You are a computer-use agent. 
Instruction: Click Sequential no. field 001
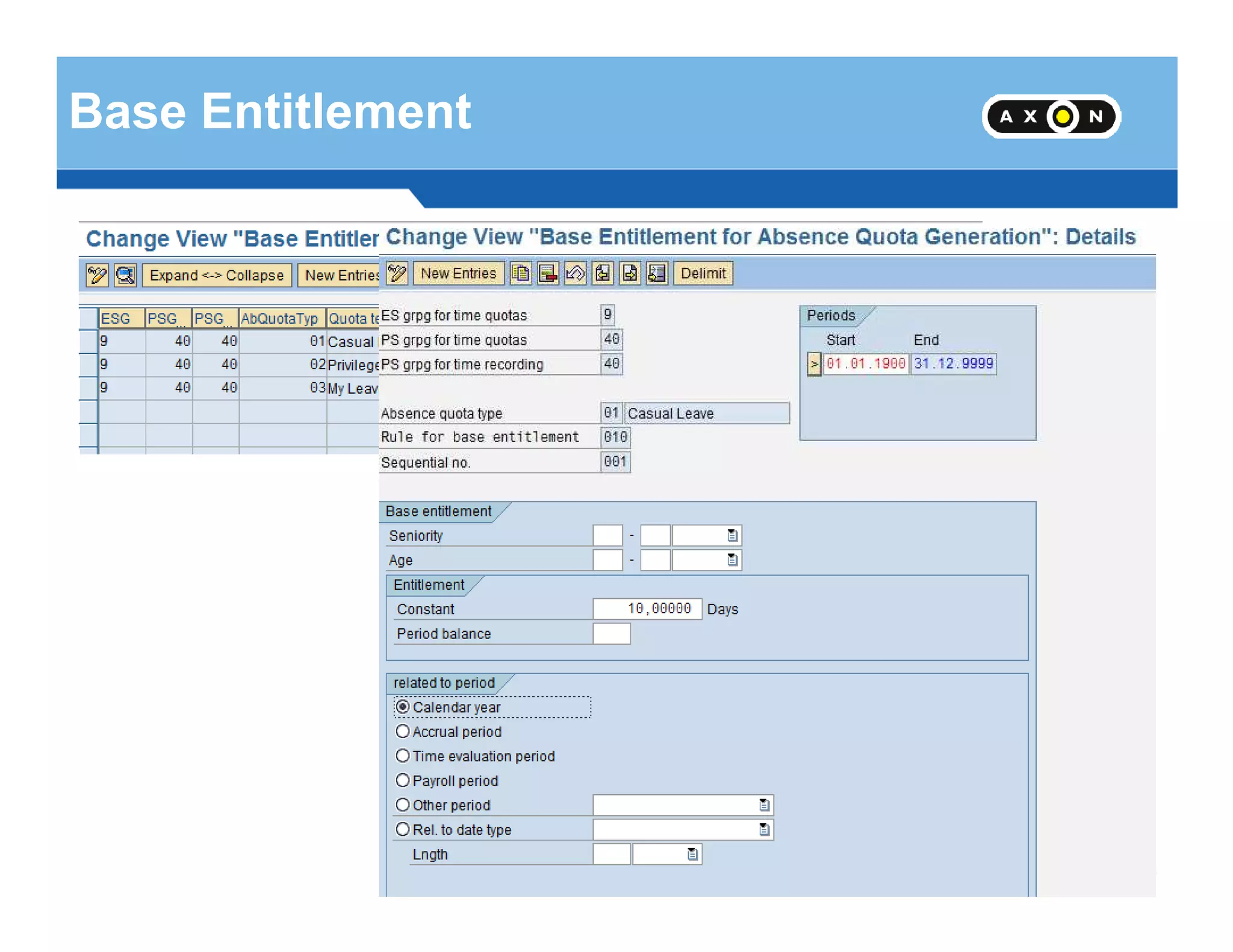615,462
